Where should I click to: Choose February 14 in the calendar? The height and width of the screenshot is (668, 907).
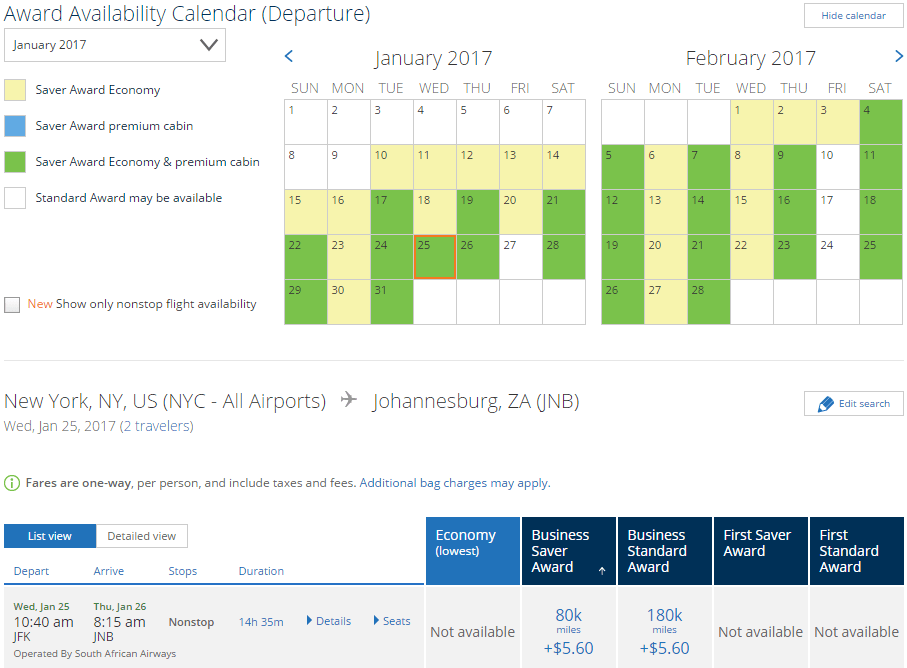click(709, 212)
